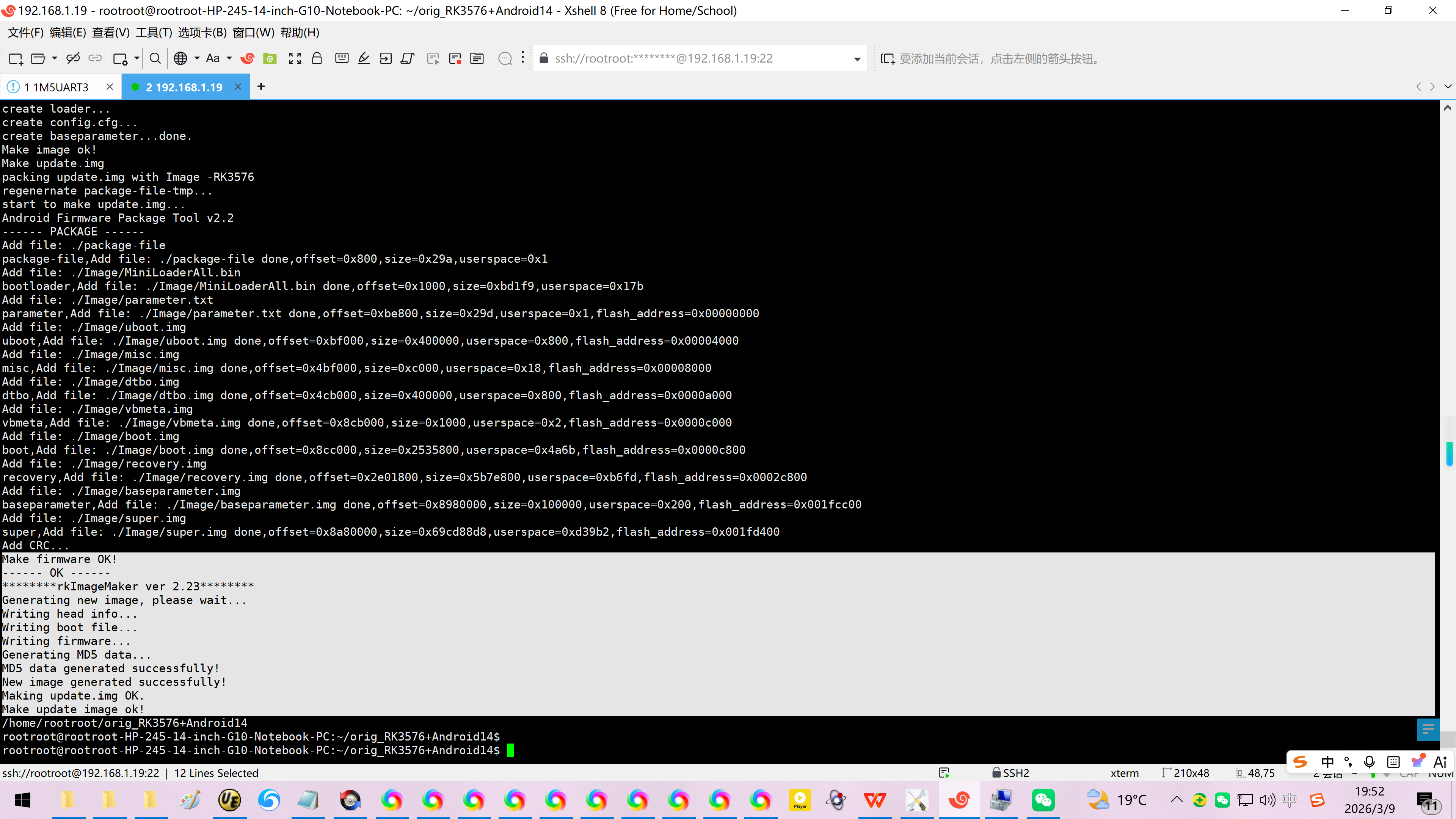The height and width of the screenshot is (819, 1456).
Task: Click the lock screen padlock icon
Action: coord(317,58)
